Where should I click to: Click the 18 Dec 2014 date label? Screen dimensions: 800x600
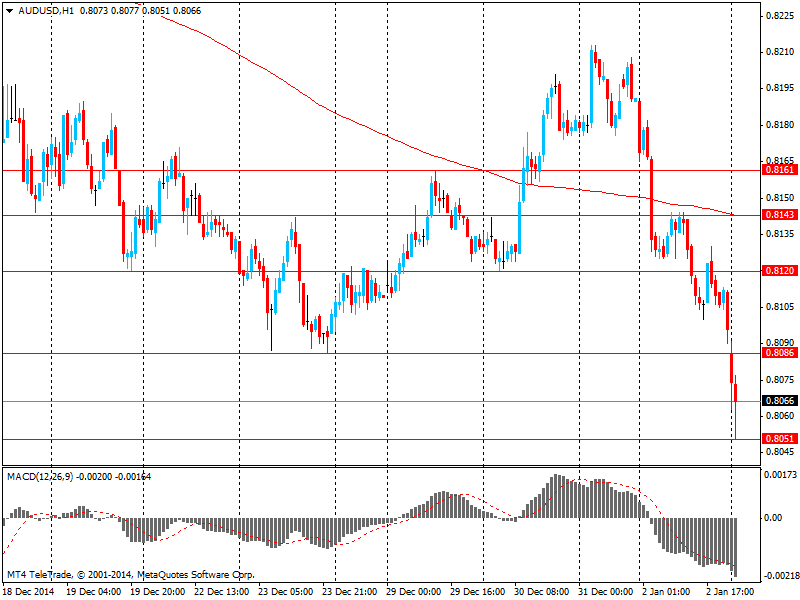point(28,592)
